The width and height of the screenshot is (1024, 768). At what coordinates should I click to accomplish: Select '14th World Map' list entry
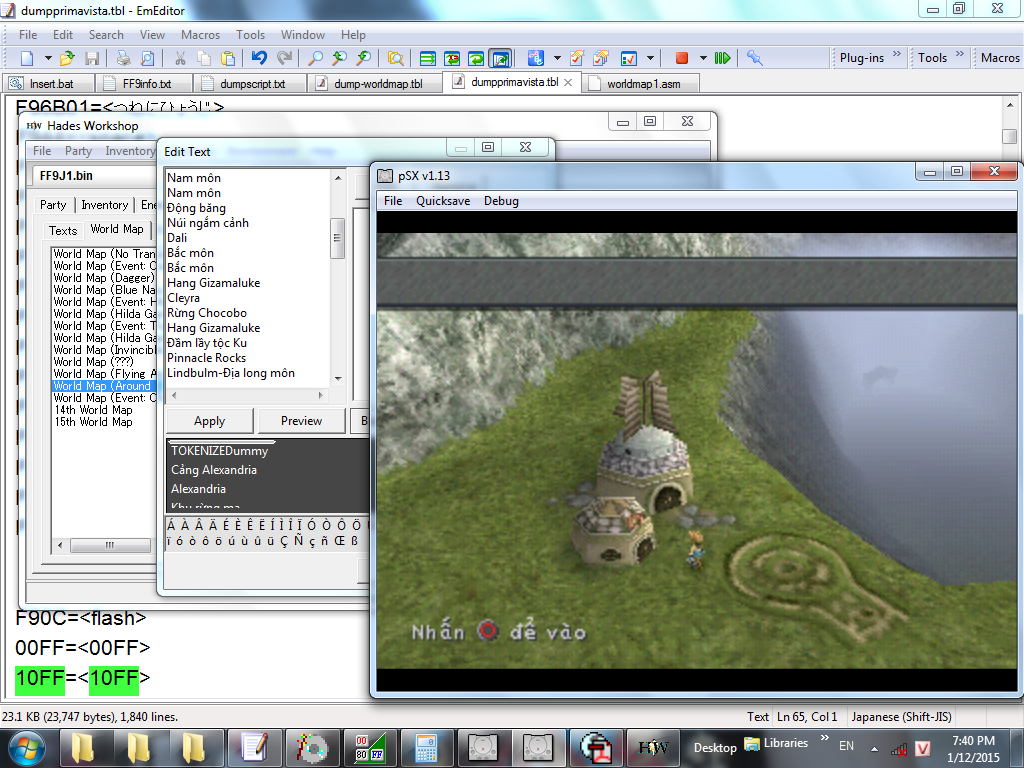point(93,410)
